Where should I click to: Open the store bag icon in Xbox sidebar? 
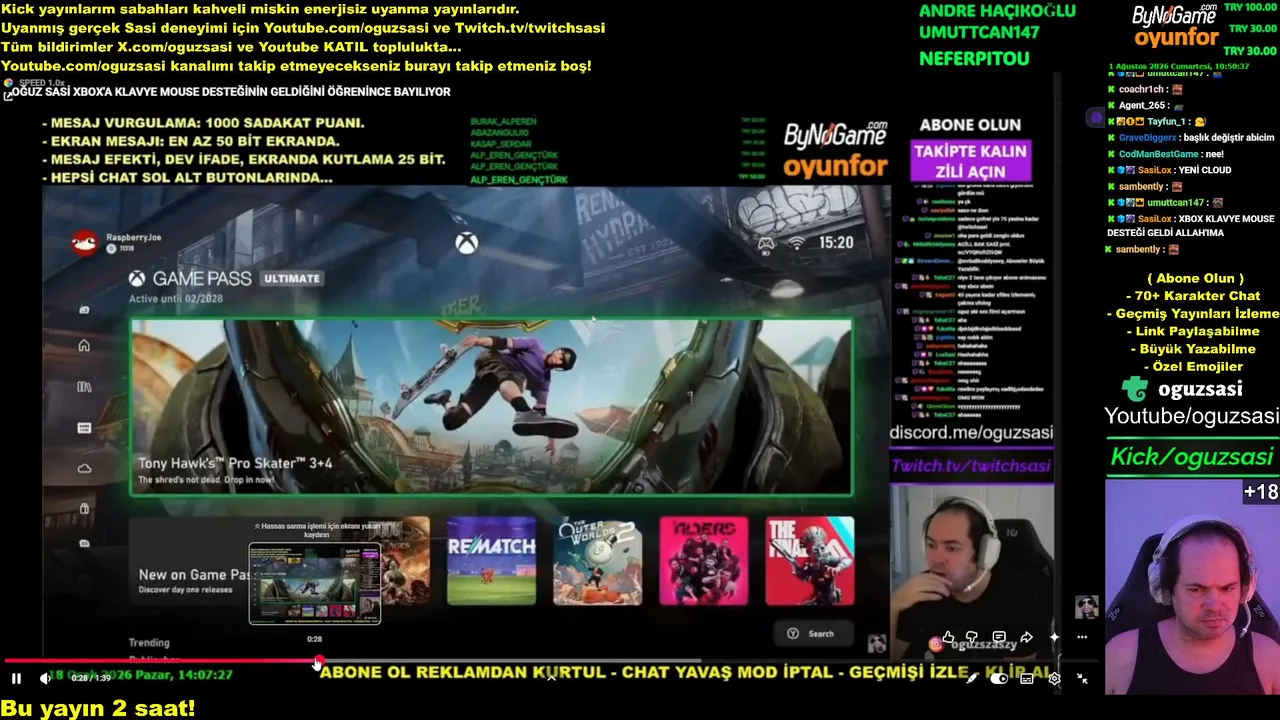[x=84, y=509]
